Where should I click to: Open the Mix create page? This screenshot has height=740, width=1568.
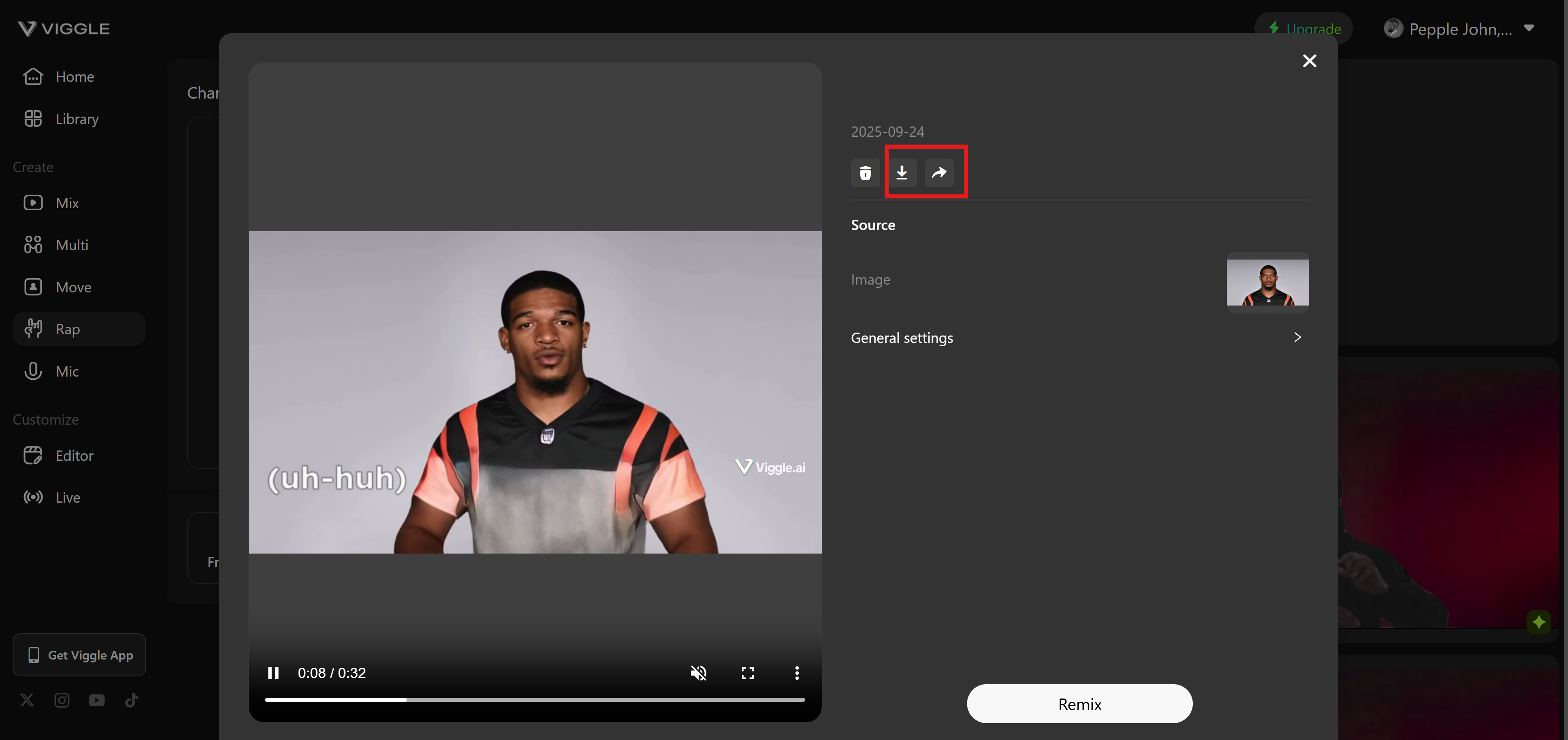click(67, 203)
